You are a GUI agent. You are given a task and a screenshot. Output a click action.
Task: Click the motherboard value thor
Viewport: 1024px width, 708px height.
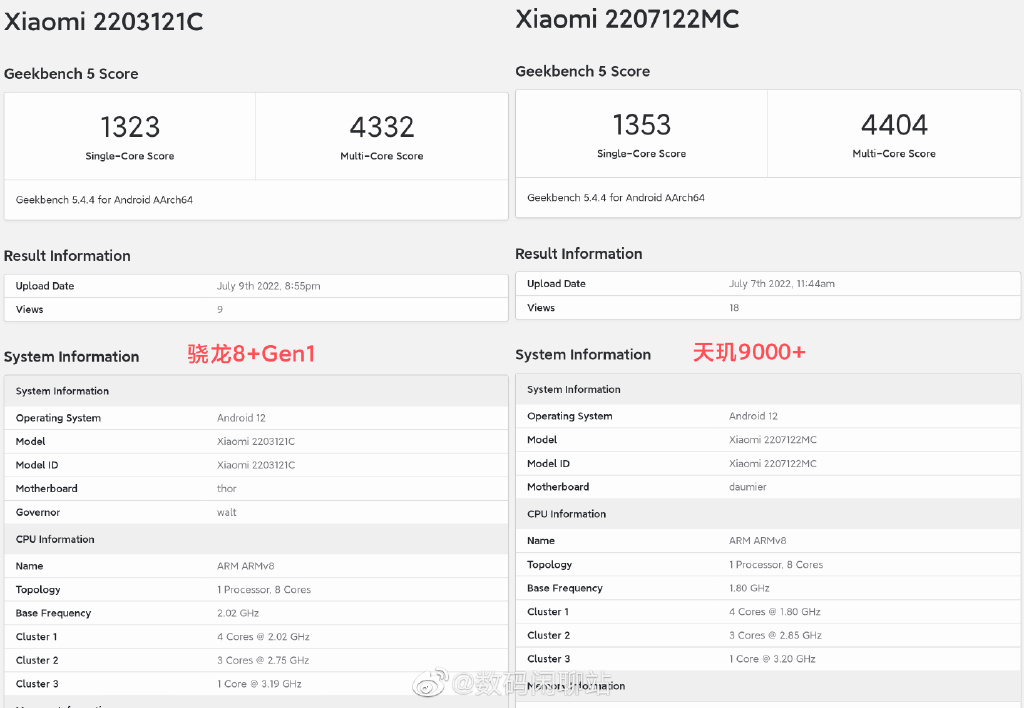(227, 489)
